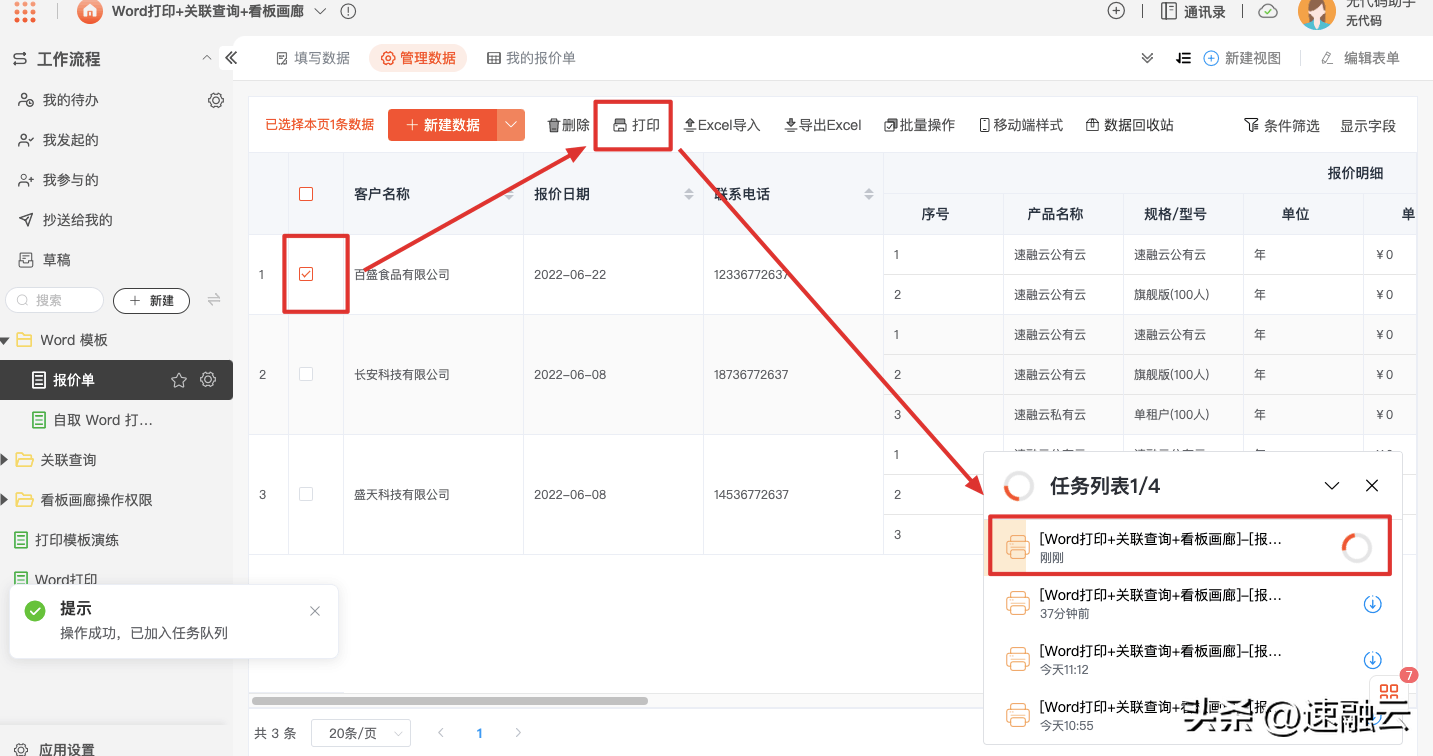Screen dimensions: 1433x756
Task: Open 批量操作 batch operations
Action: (x=920, y=125)
